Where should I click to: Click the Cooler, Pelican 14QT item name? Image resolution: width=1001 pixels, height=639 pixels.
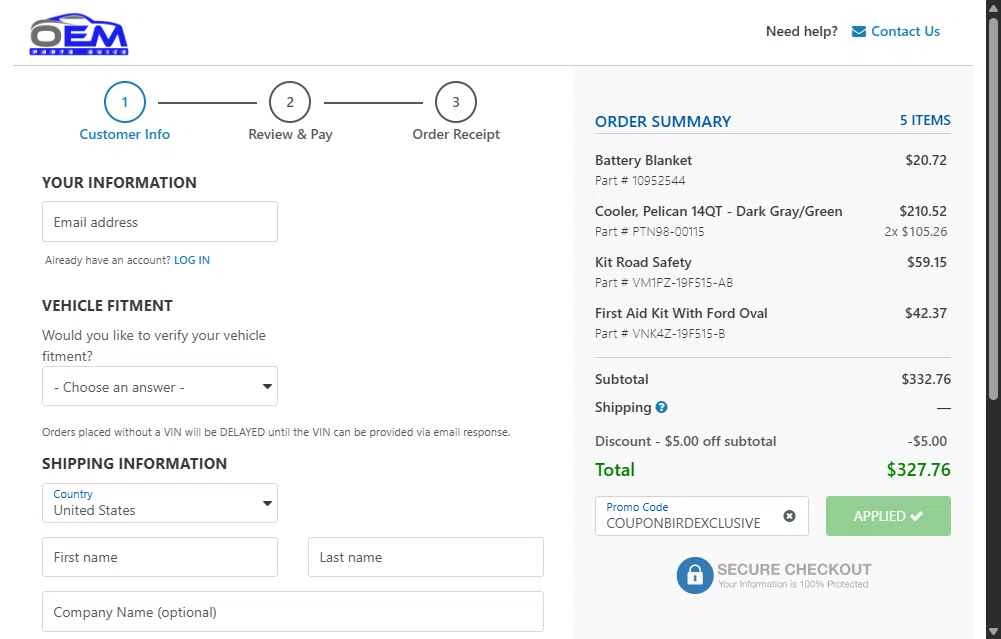718,211
